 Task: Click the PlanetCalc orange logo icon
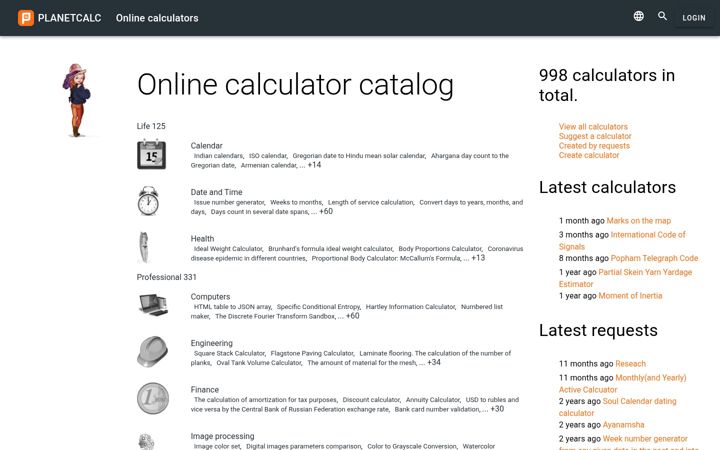[26, 18]
